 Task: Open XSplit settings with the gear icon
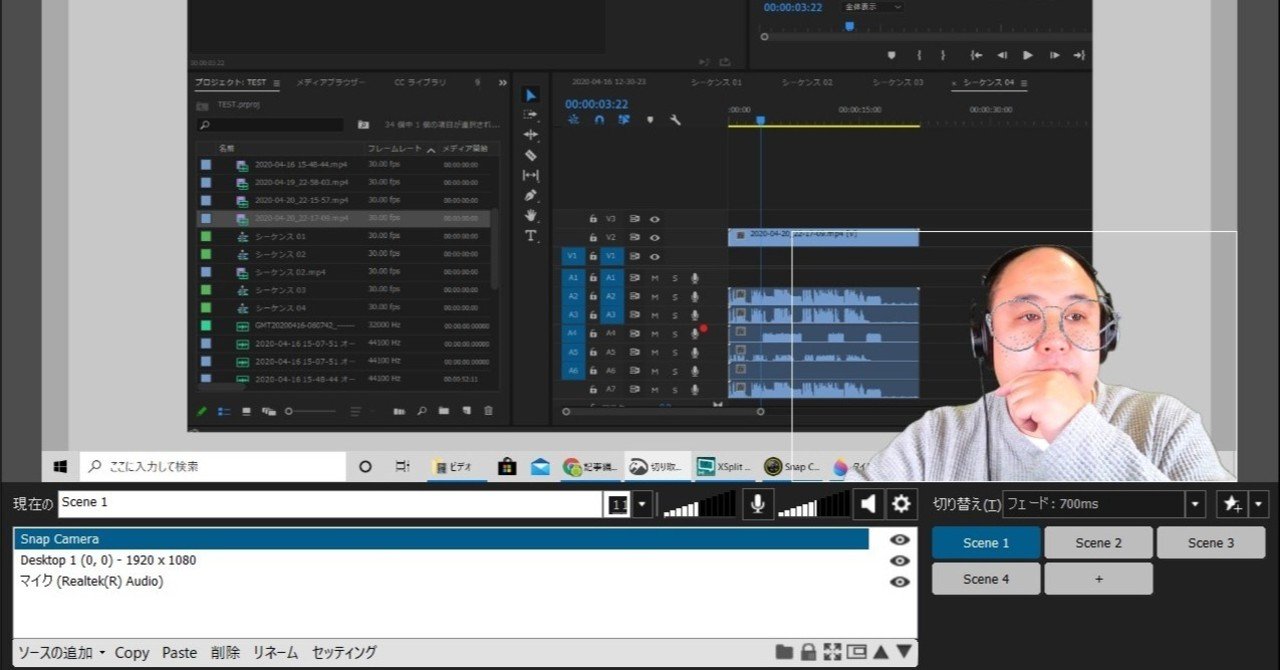point(902,504)
